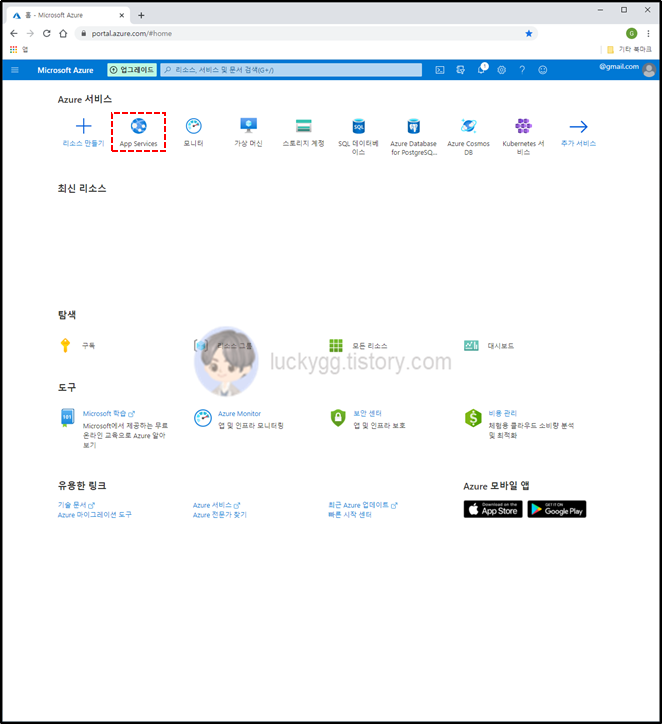Open Find an Azure expert (전문가 찾기) link
662x724 pixels.
tap(220, 515)
